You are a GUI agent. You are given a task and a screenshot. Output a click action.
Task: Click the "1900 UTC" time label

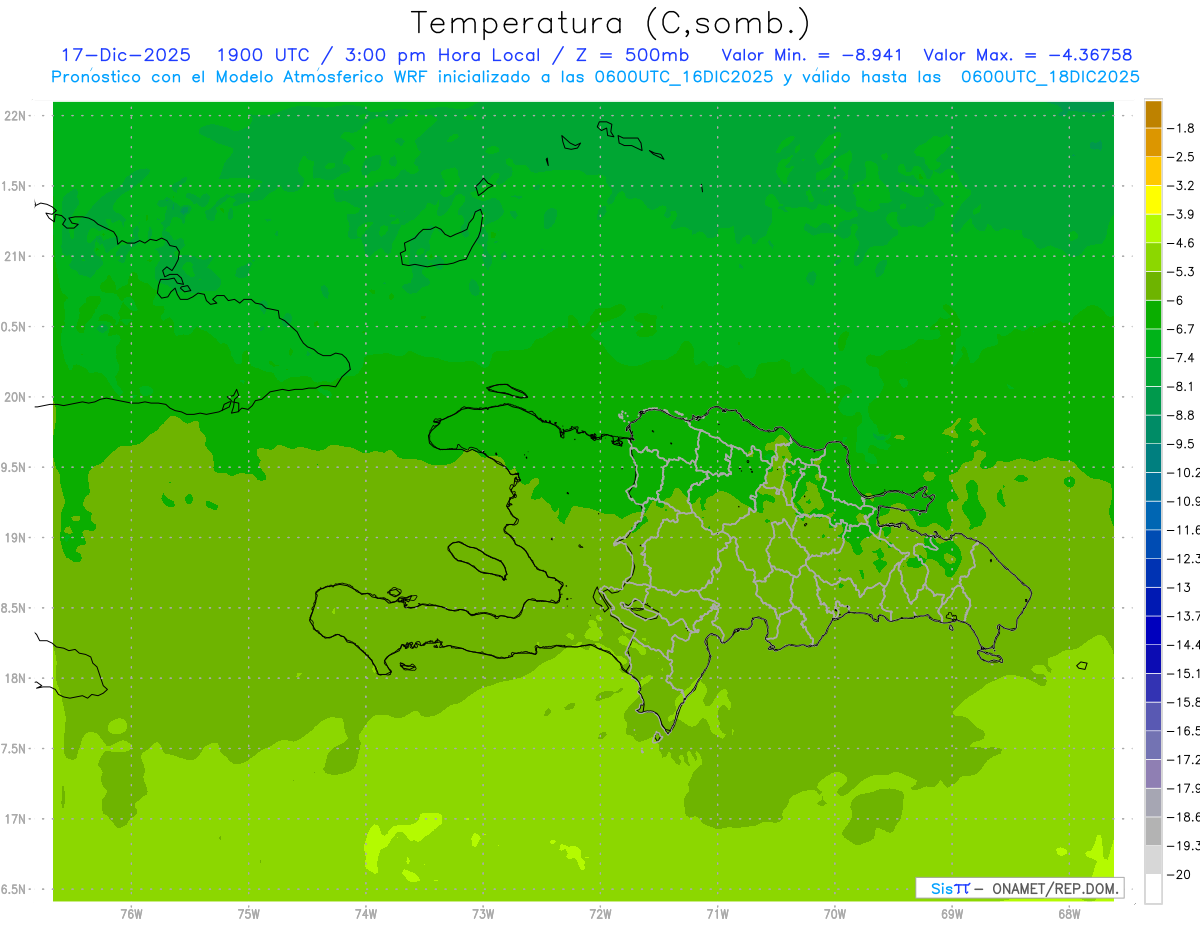(x=263, y=55)
